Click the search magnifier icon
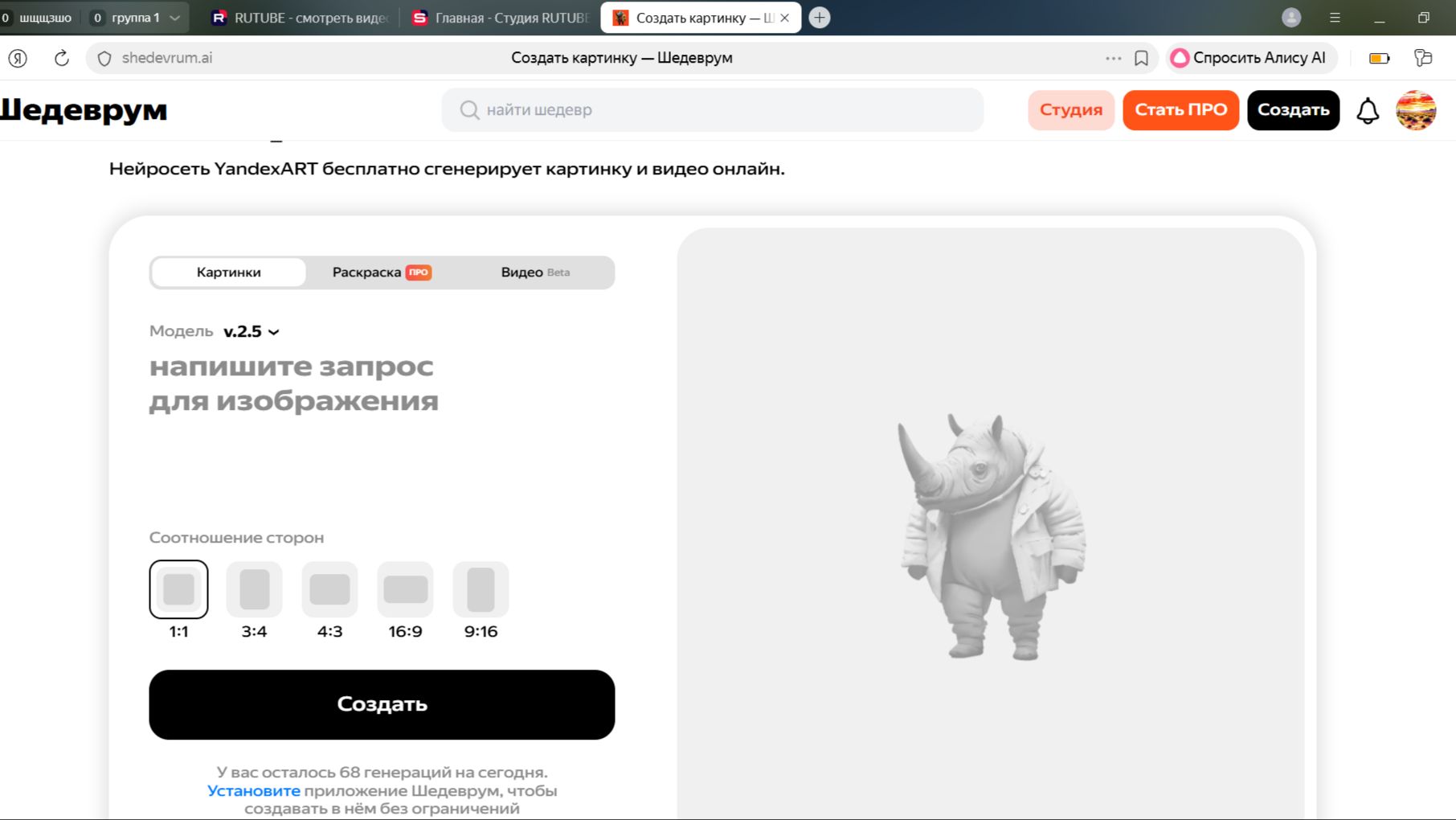Viewport: 1456px width, 820px height. click(469, 110)
